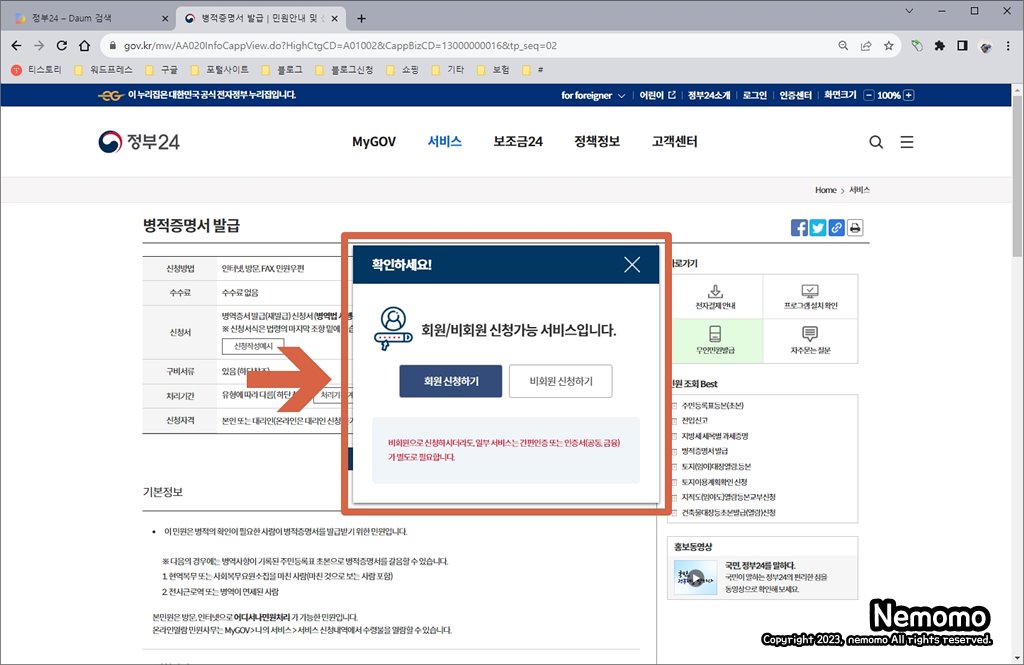The width and height of the screenshot is (1024, 665).
Task: Open 전입신고 in Best list
Action: (694, 421)
